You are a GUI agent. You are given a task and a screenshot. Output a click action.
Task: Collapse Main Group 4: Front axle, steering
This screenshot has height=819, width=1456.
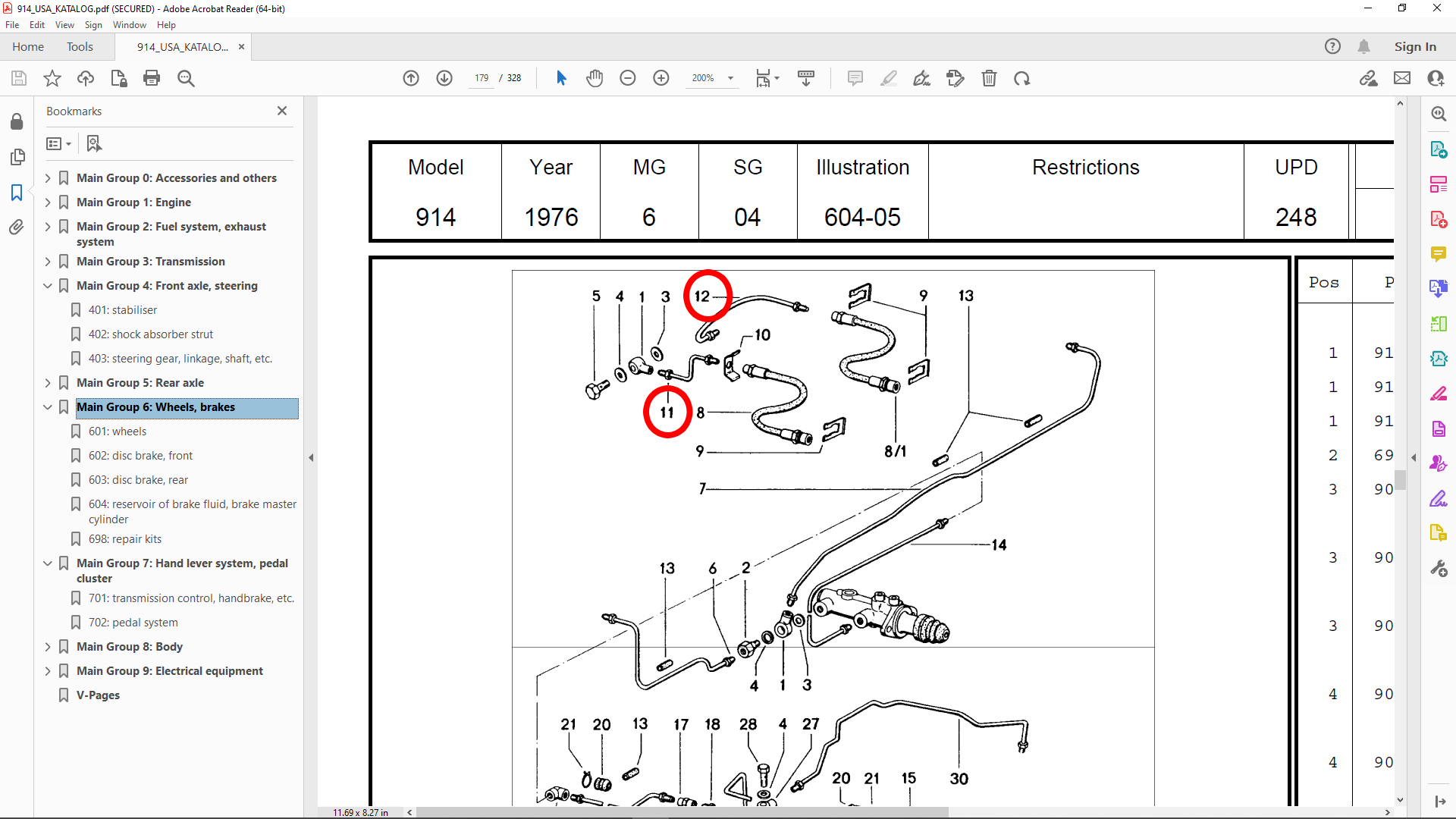(x=48, y=286)
